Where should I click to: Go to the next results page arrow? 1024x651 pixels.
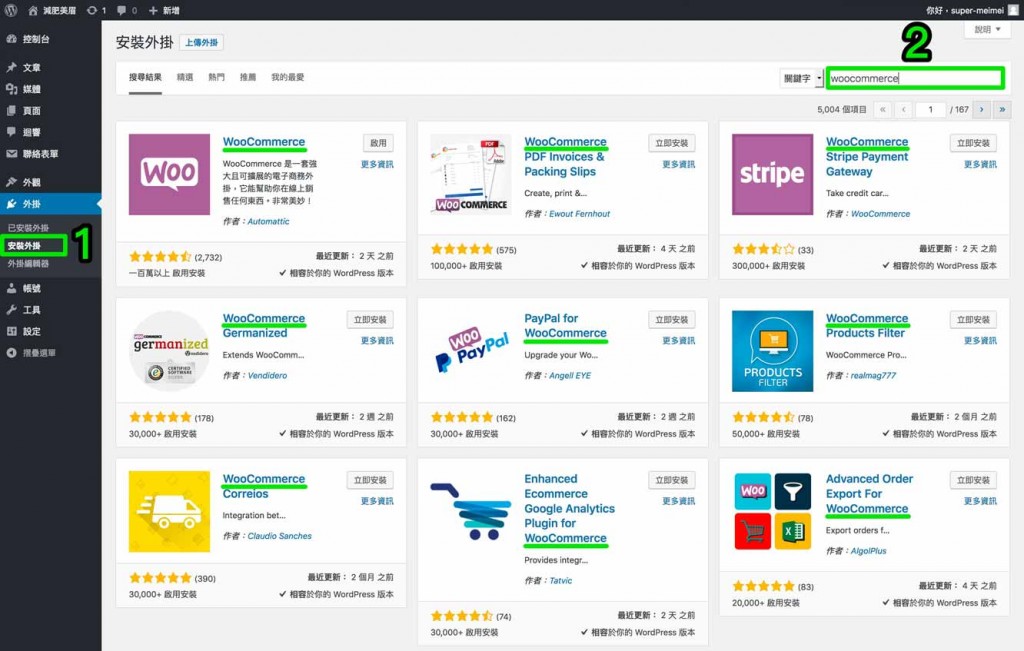[982, 110]
